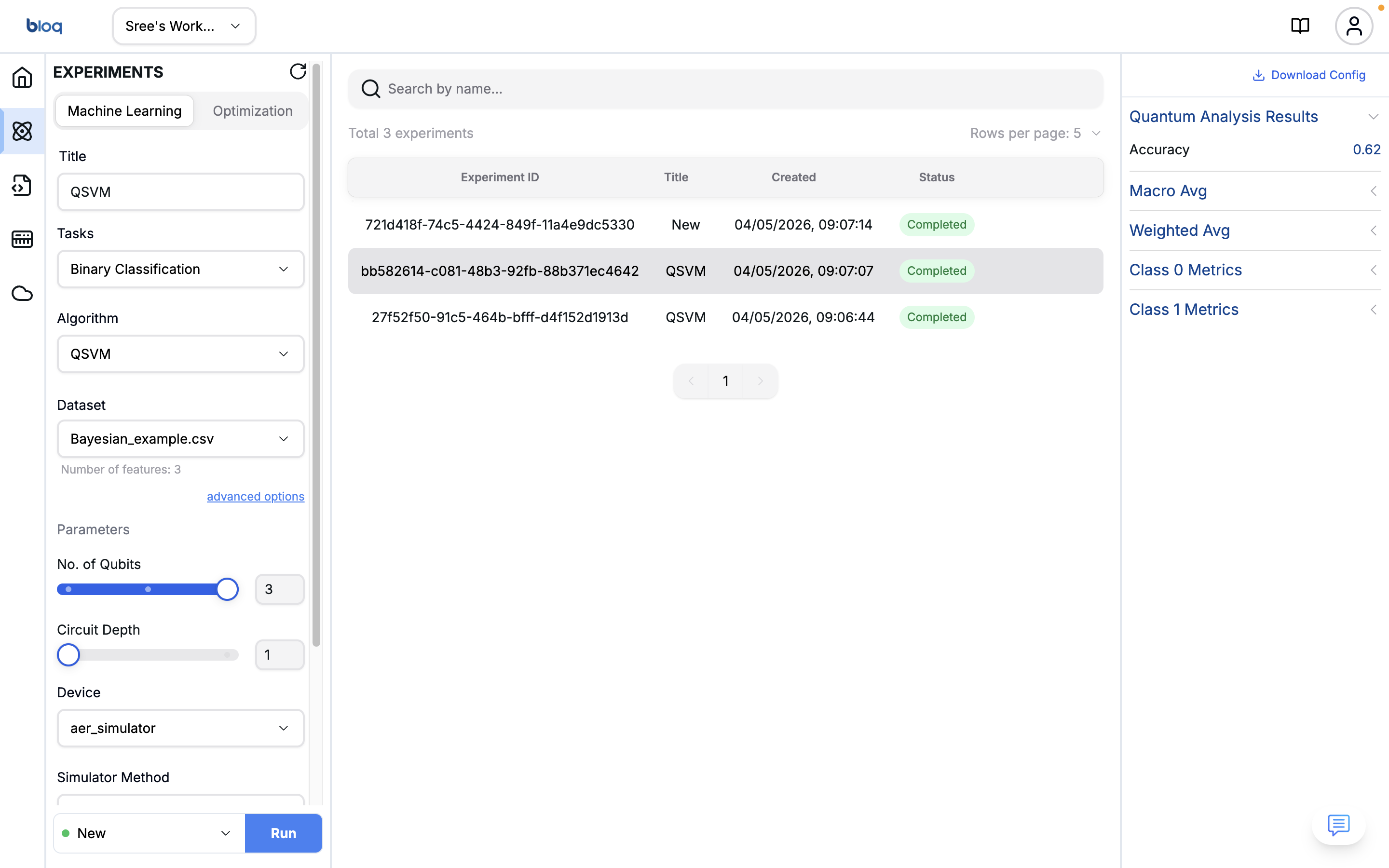Click Total 3 experiments text
Viewport: 1389px width, 868px height.
pos(411,133)
